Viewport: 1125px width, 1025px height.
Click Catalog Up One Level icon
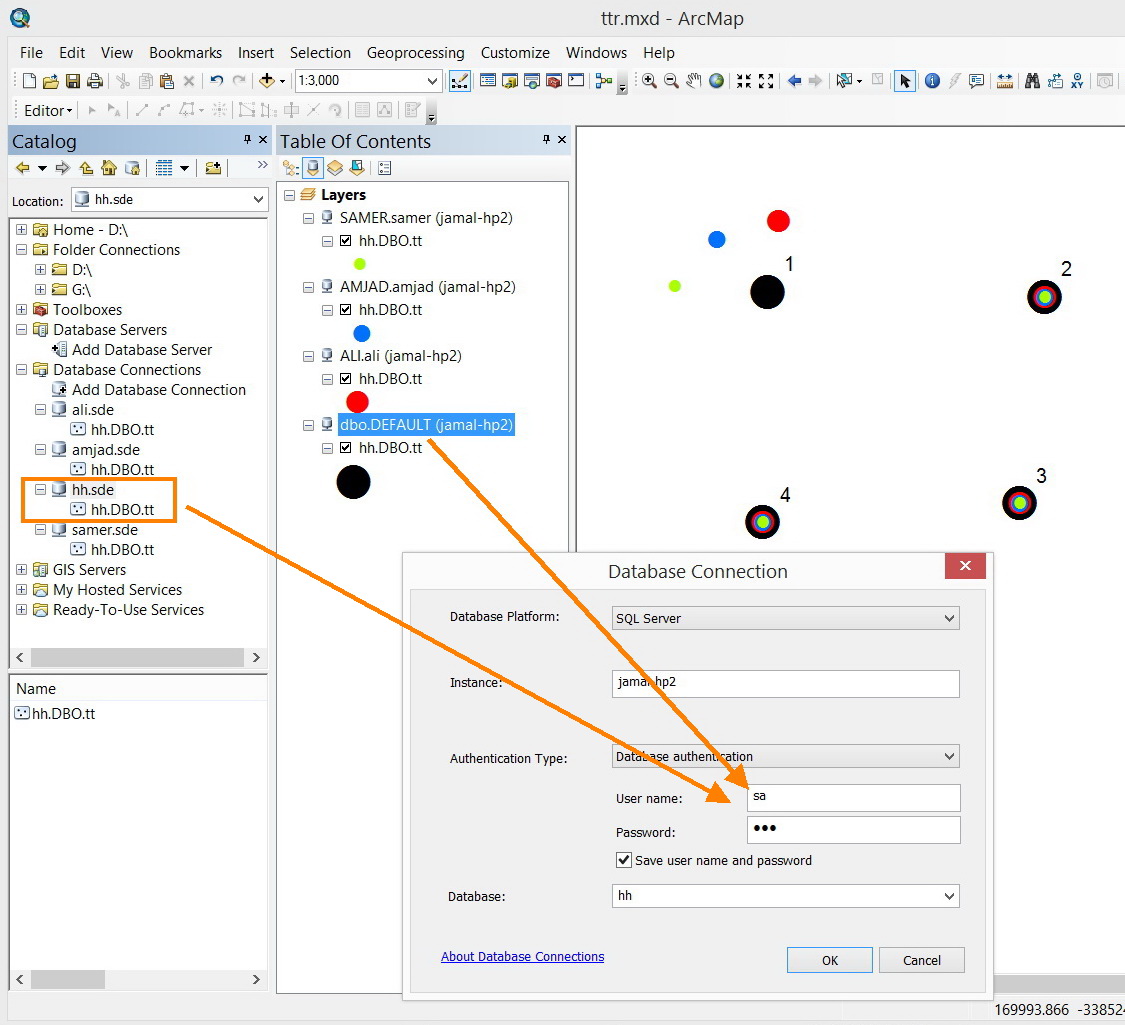[86, 168]
